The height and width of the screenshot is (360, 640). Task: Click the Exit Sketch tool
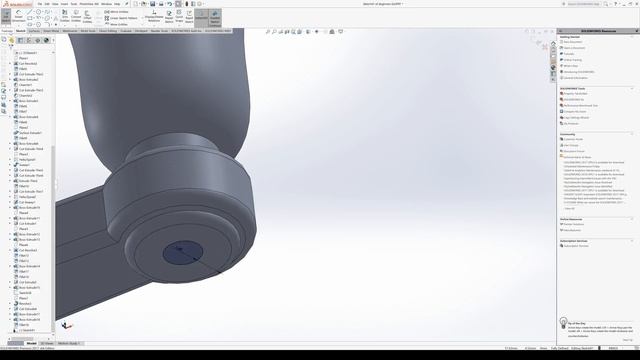(6, 17)
